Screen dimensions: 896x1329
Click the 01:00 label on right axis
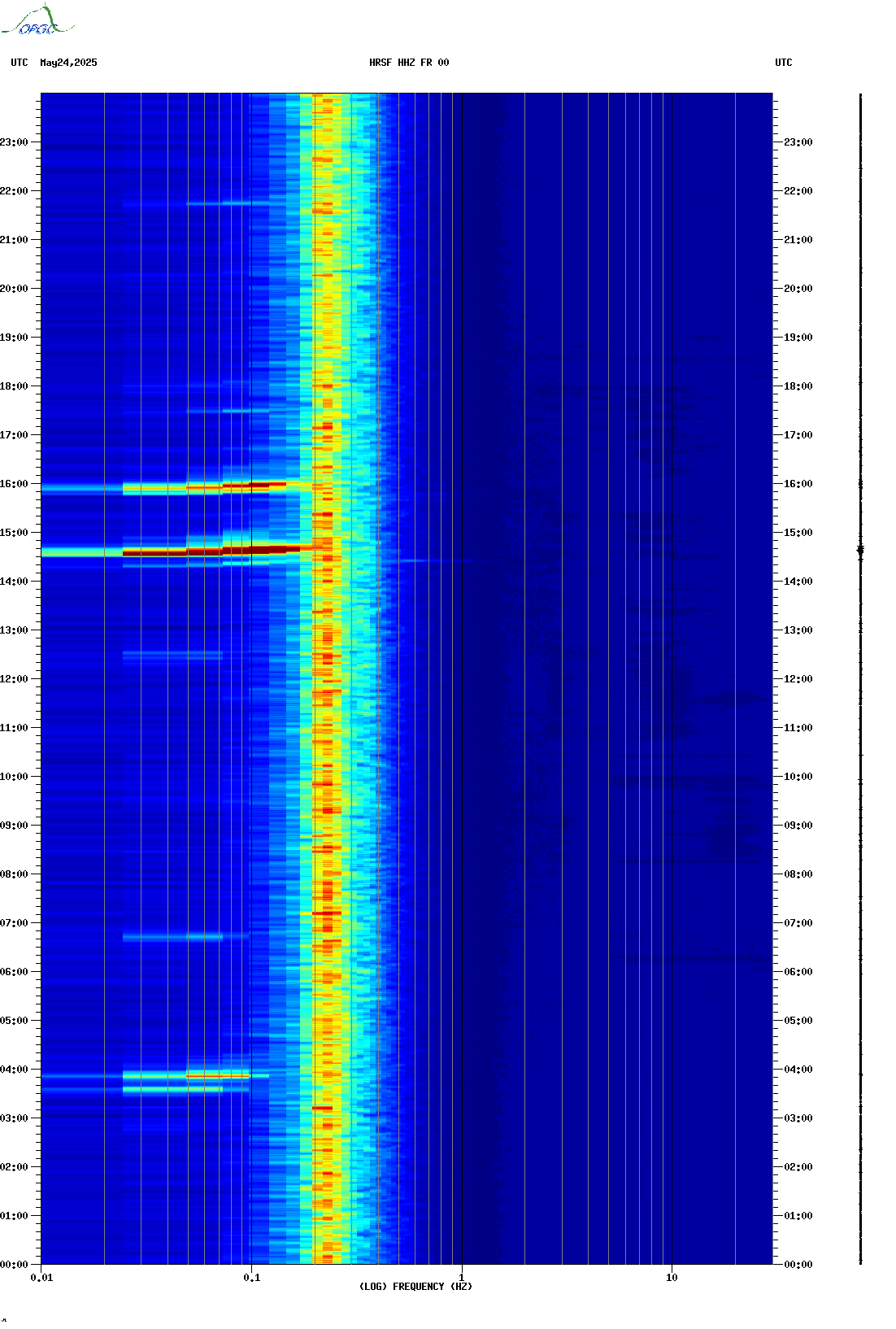point(798,1216)
